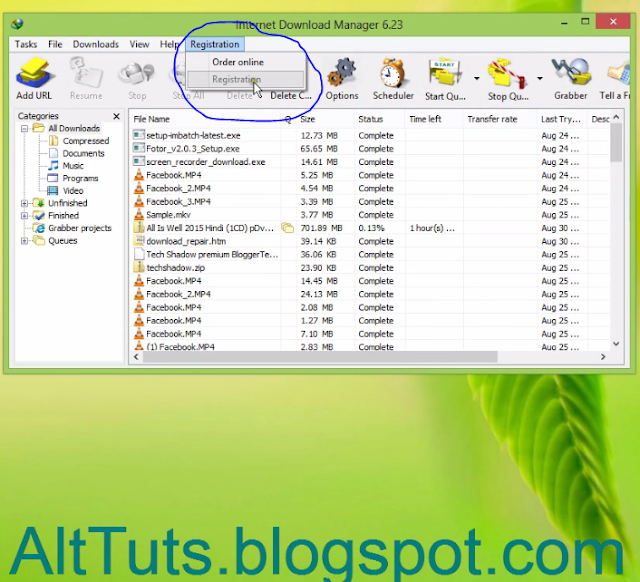Click IDM globe icon in title bar
The height and width of the screenshot is (582, 640).
pos(17,24)
